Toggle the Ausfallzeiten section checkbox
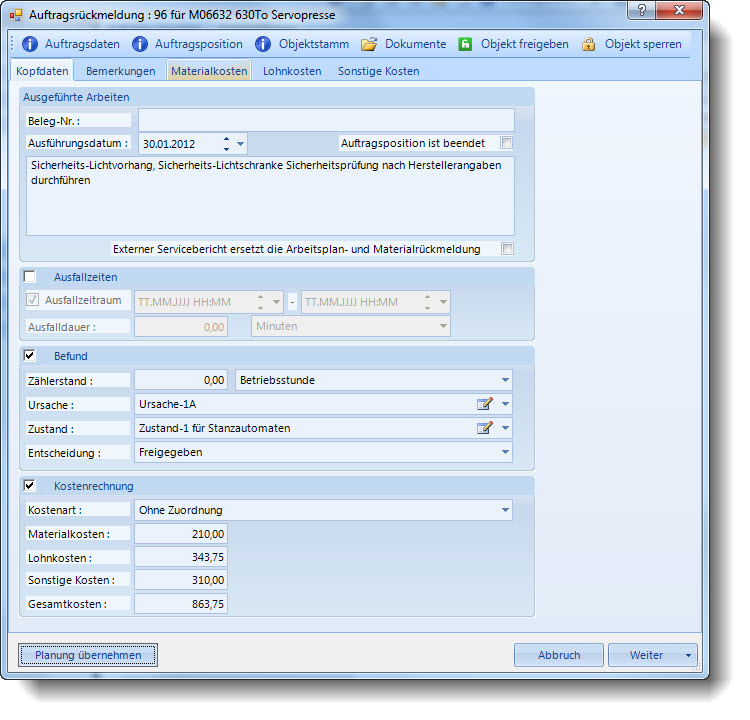This screenshot has height=720, width=750. pos(30,276)
